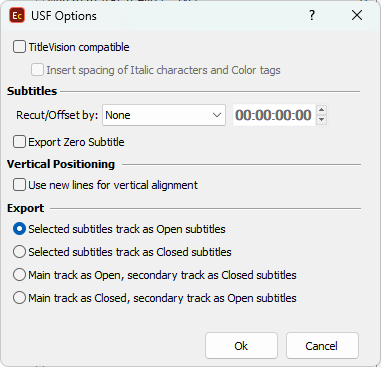The height and width of the screenshot is (367, 381).
Task: Enable Use new lines for vertical alignment
Action: coord(19,185)
